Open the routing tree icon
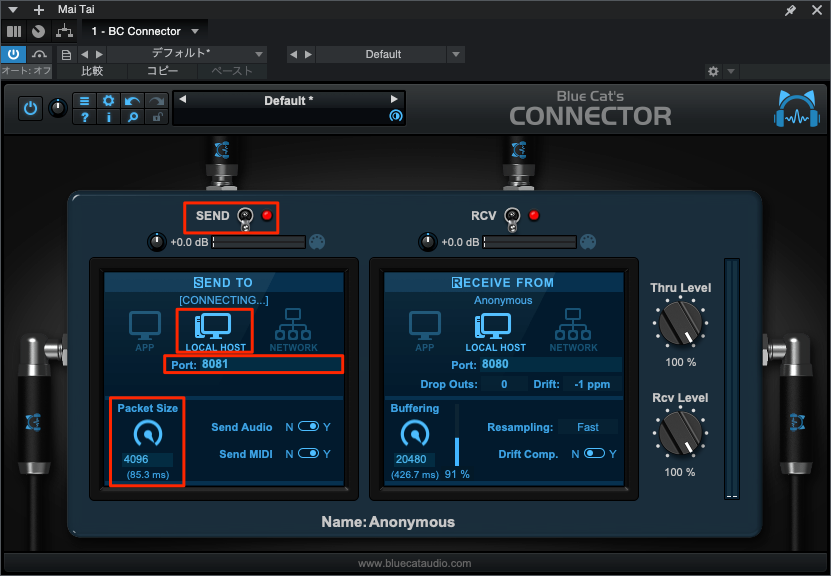Screen dimensions: 831x576 pyautogui.click(x=64, y=31)
